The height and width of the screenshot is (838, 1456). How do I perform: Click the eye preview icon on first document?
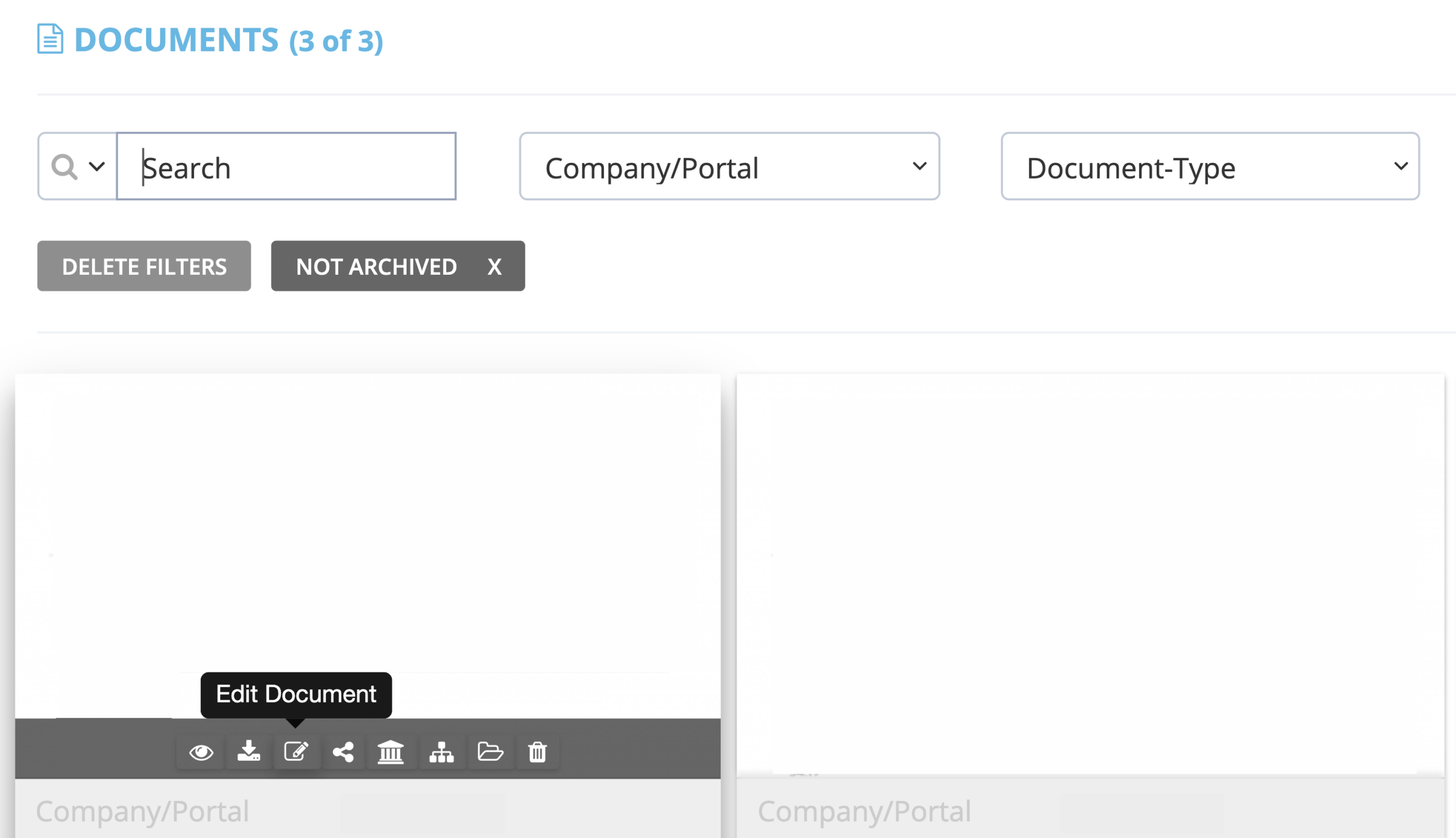coord(201,752)
